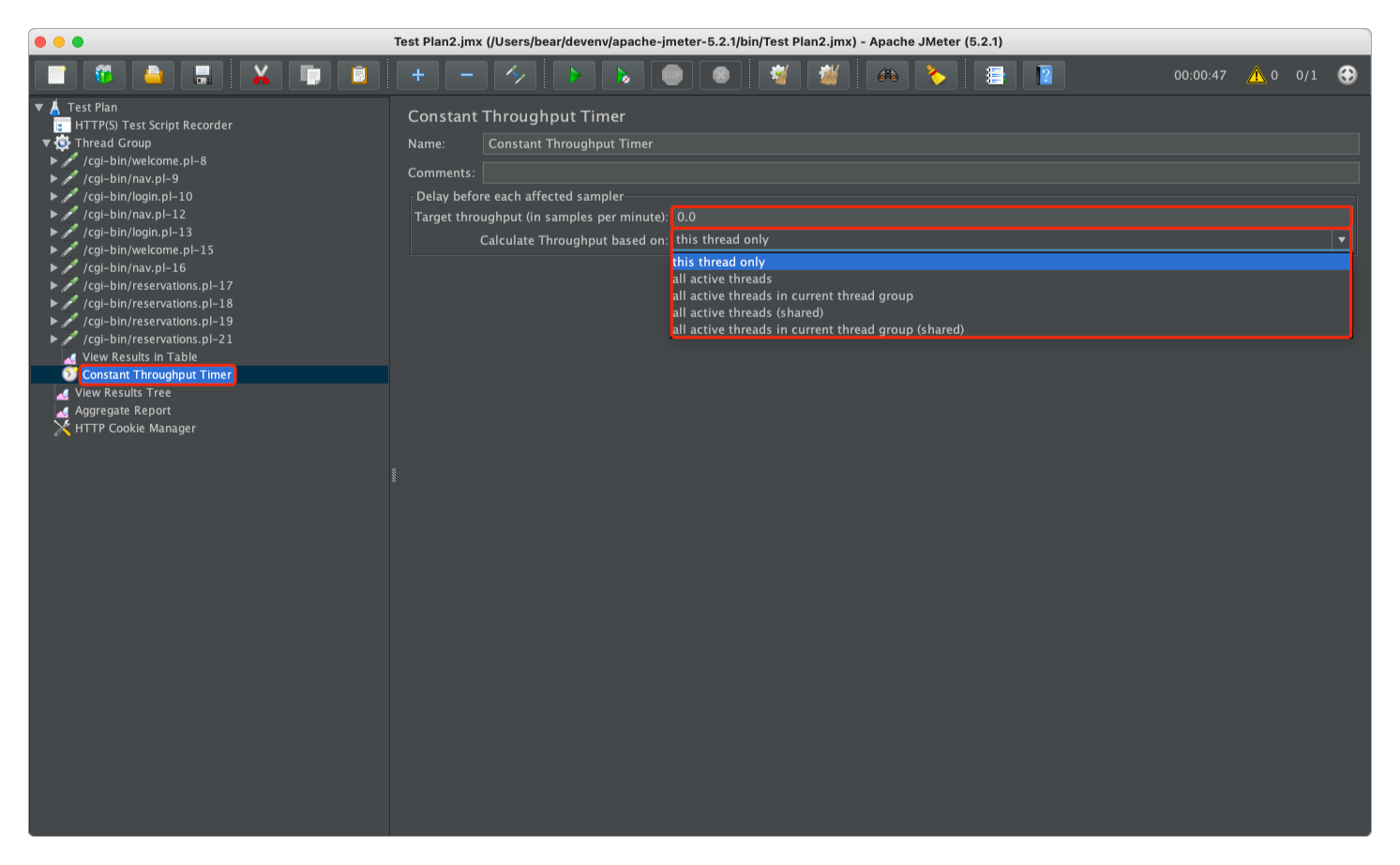Click the warning triangle log indicator

point(1257,75)
